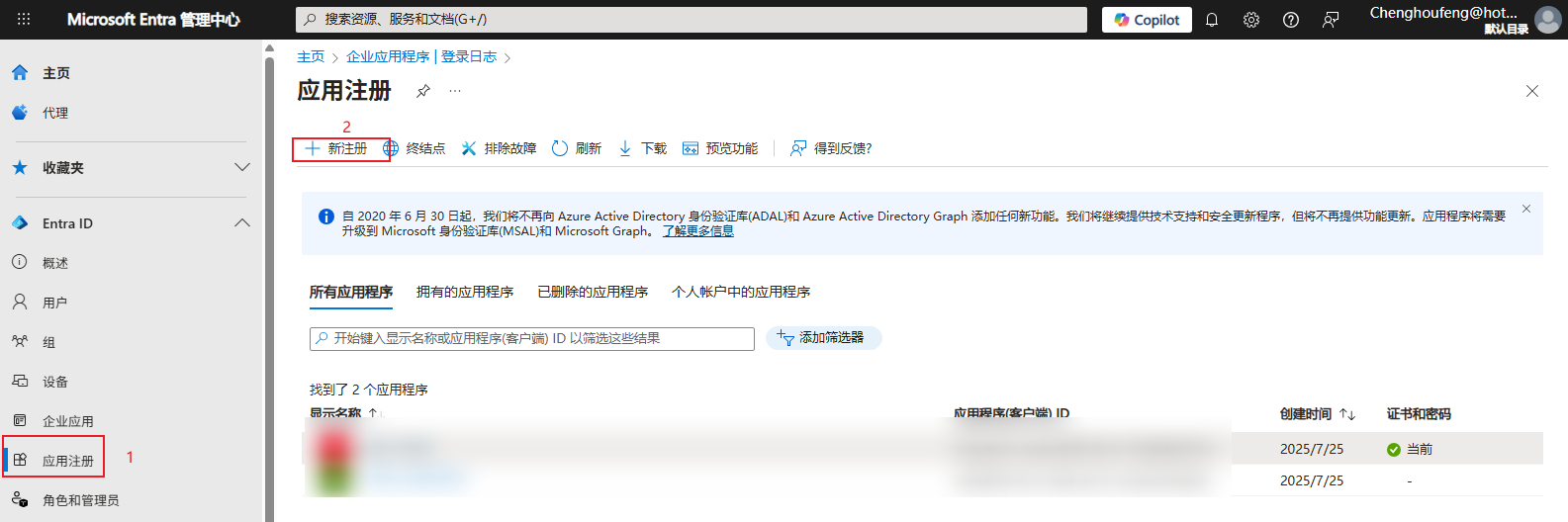Switch to 拥有的应用程序 tab
The width and height of the screenshot is (1568, 522).
pyautogui.click(x=465, y=292)
